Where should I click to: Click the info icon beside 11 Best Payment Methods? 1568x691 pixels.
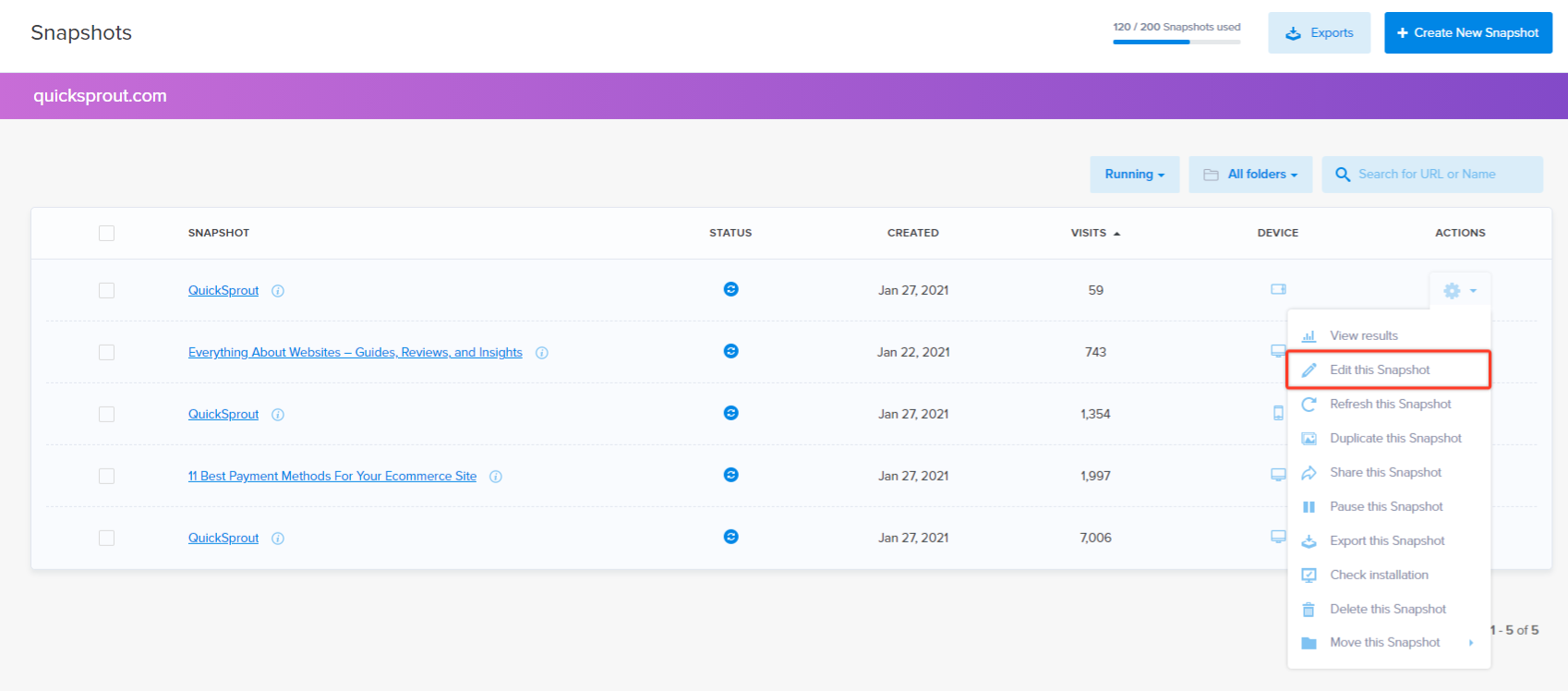[496, 477]
